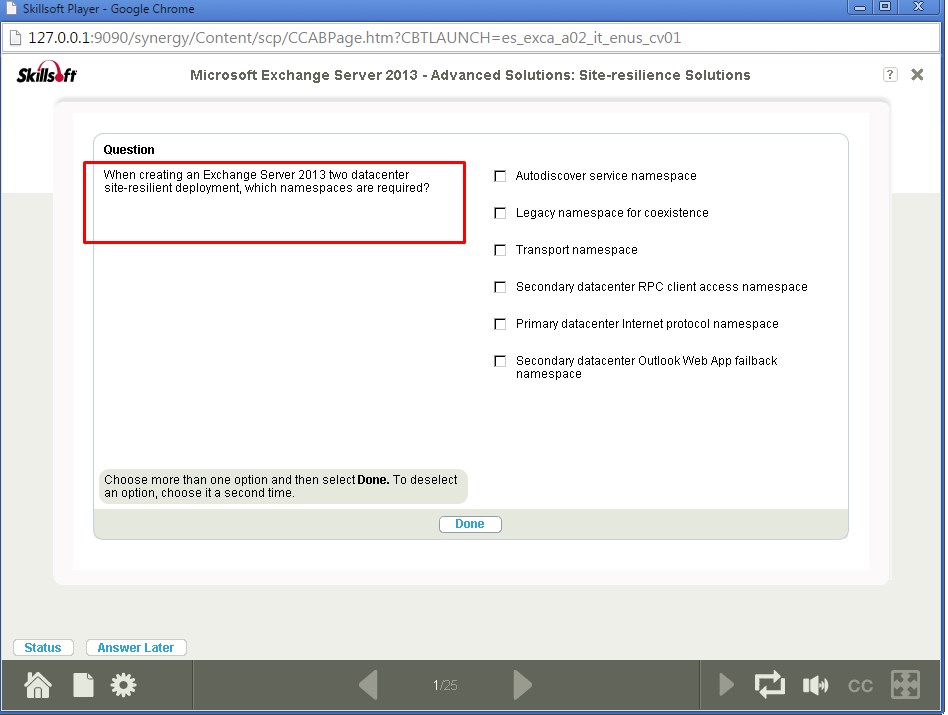Click the course title heading text
948x715 pixels.
tap(470, 75)
